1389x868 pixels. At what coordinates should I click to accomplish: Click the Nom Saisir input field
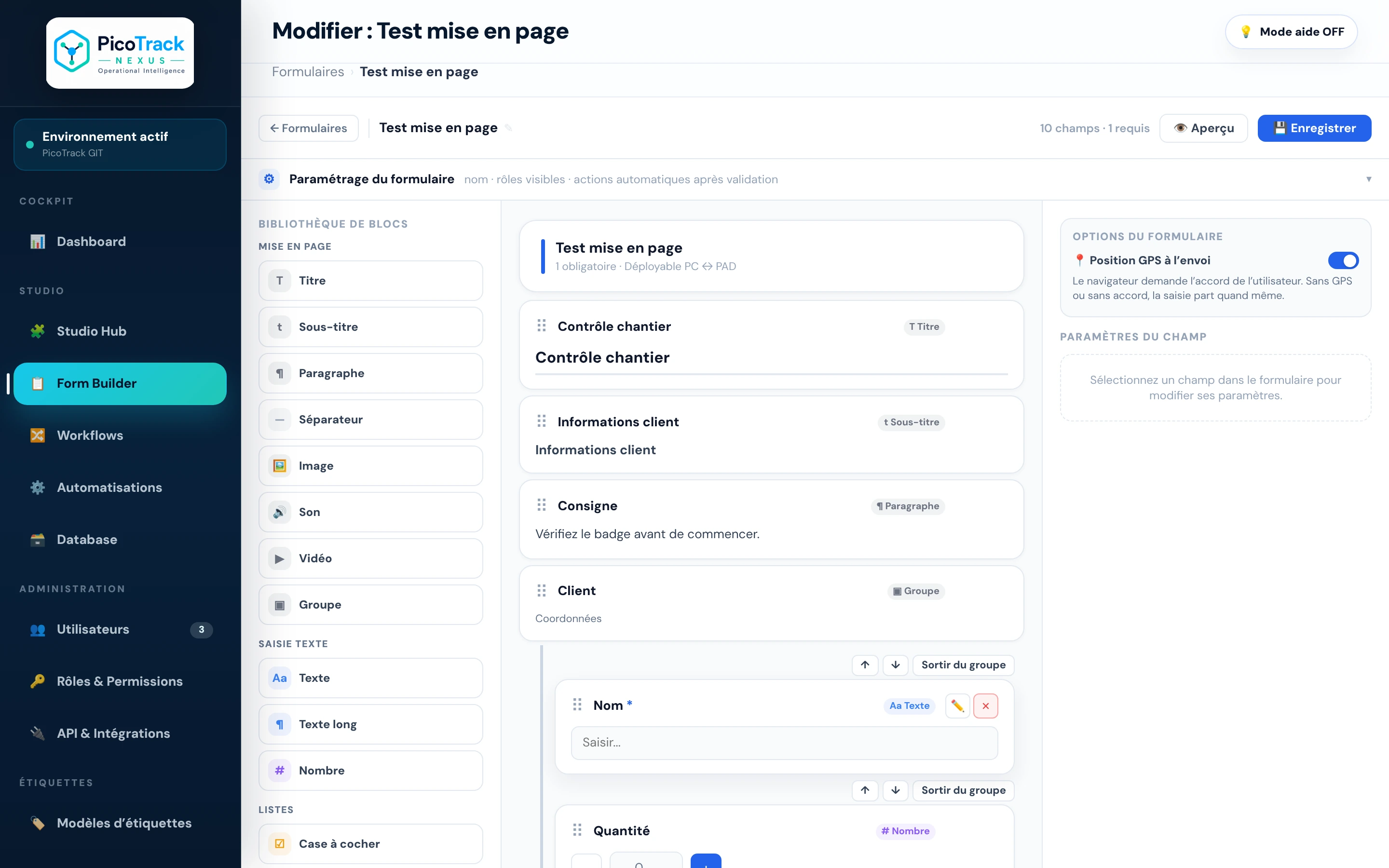click(784, 743)
